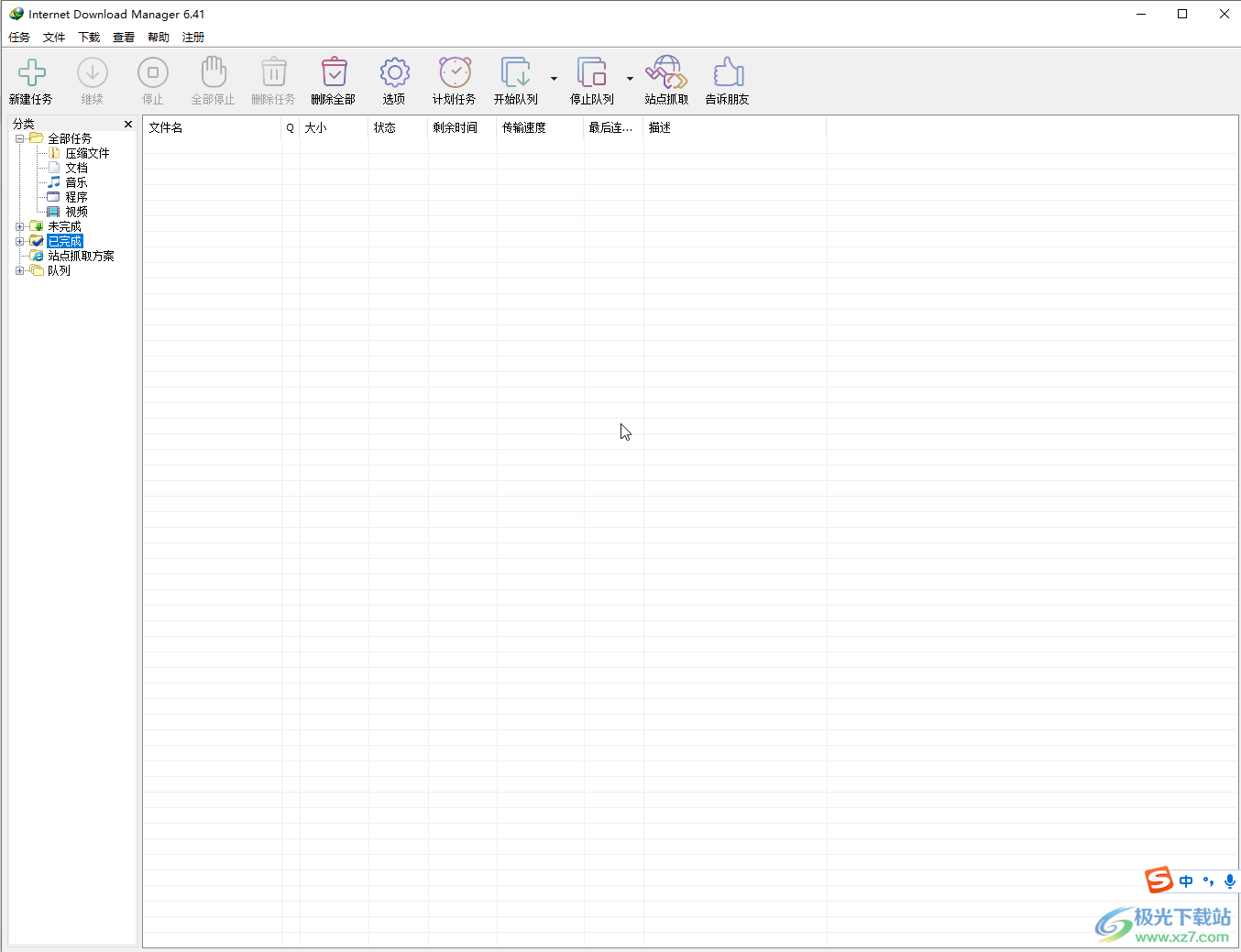
Task: Select 队列 in the category tree
Action: (59, 270)
